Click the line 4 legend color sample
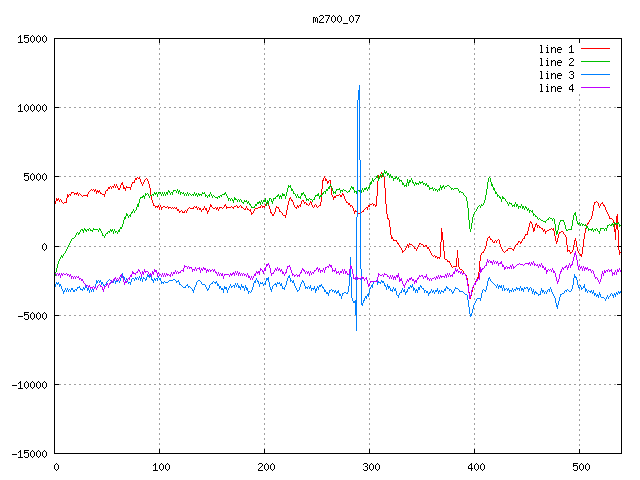640x480 pixels. click(x=596, y=88)
